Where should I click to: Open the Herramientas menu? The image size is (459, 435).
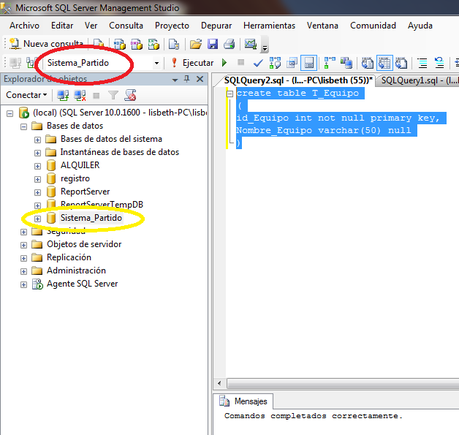269,26
